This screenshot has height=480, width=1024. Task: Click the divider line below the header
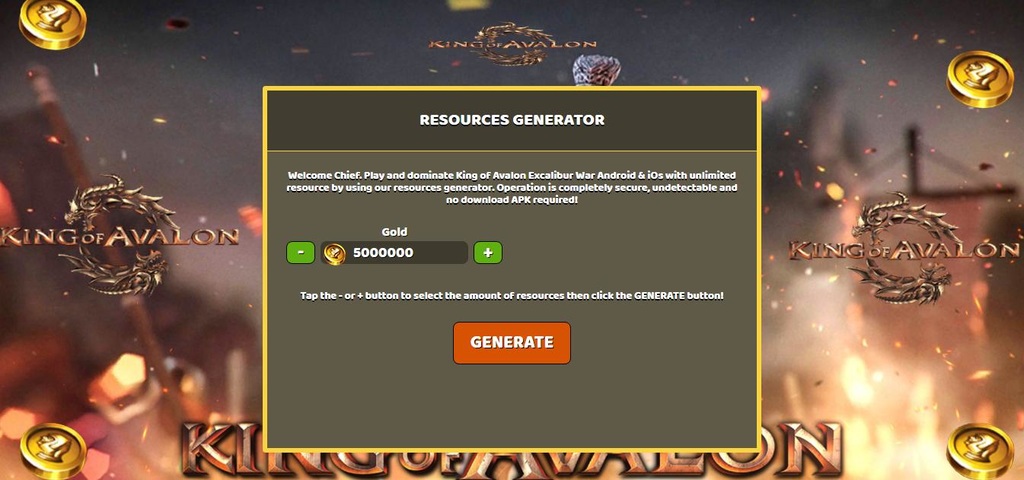point(512,152)
